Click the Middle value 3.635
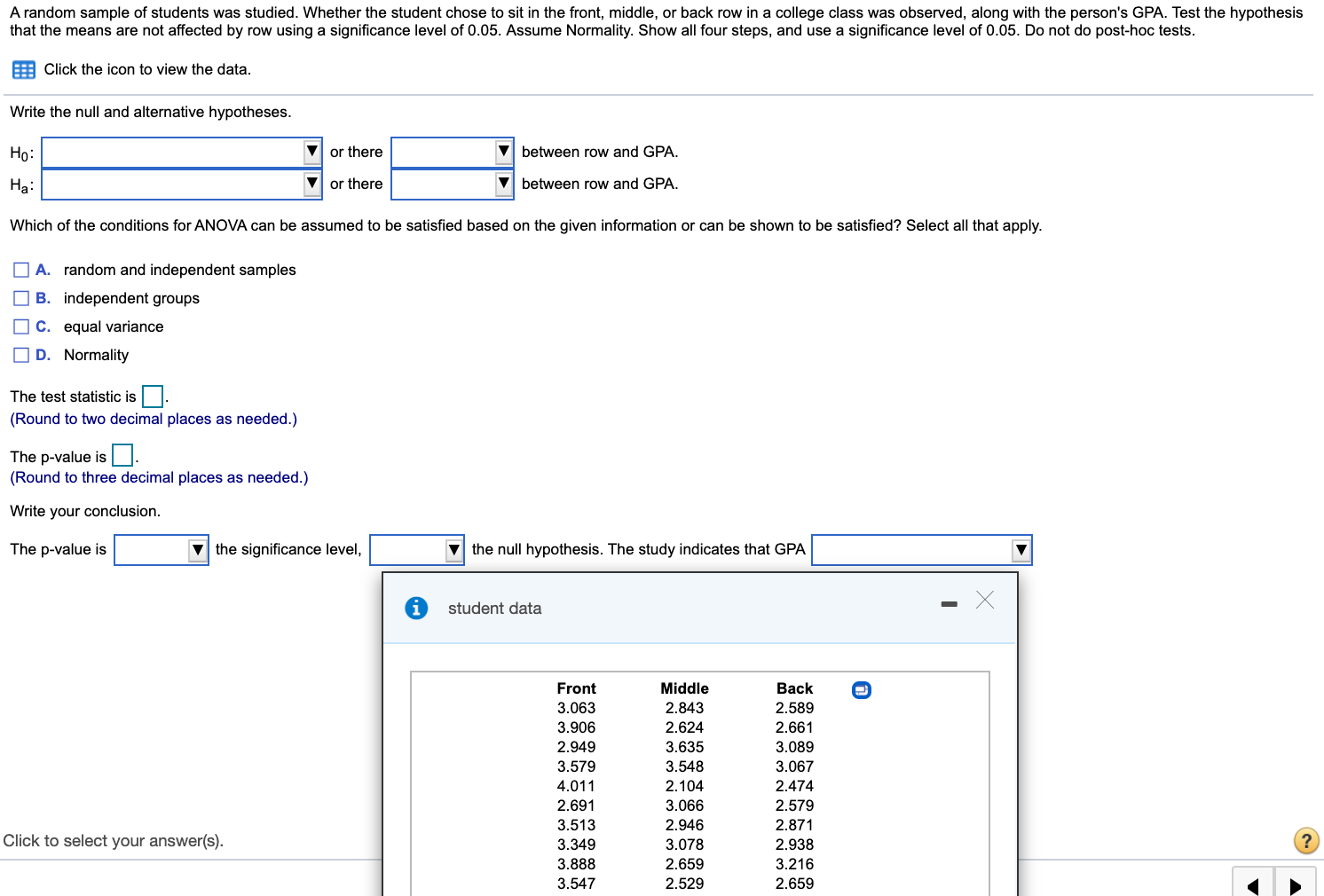This screenshot has width=1324, height=896. (684, 747)
